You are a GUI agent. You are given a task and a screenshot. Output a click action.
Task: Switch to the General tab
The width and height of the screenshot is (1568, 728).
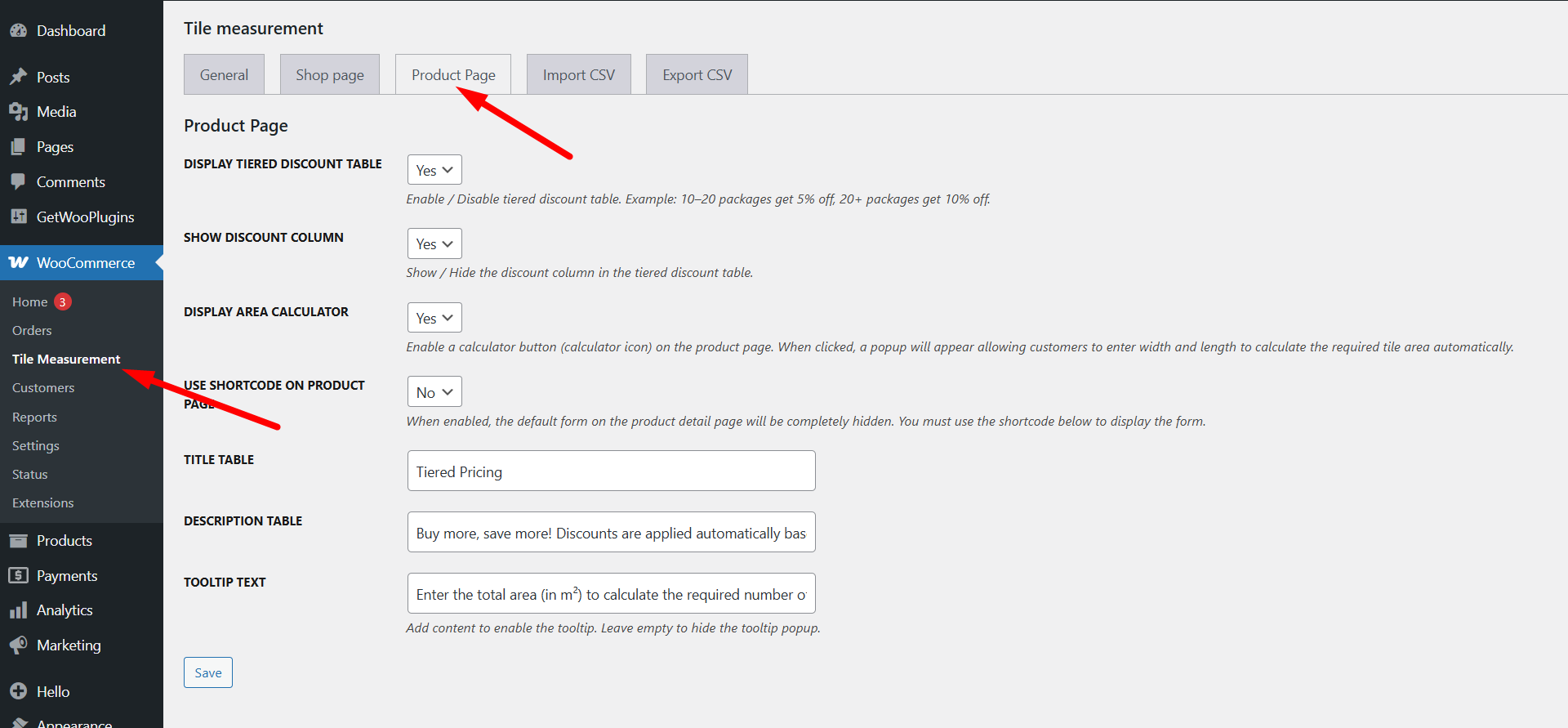tap(224, 75)
